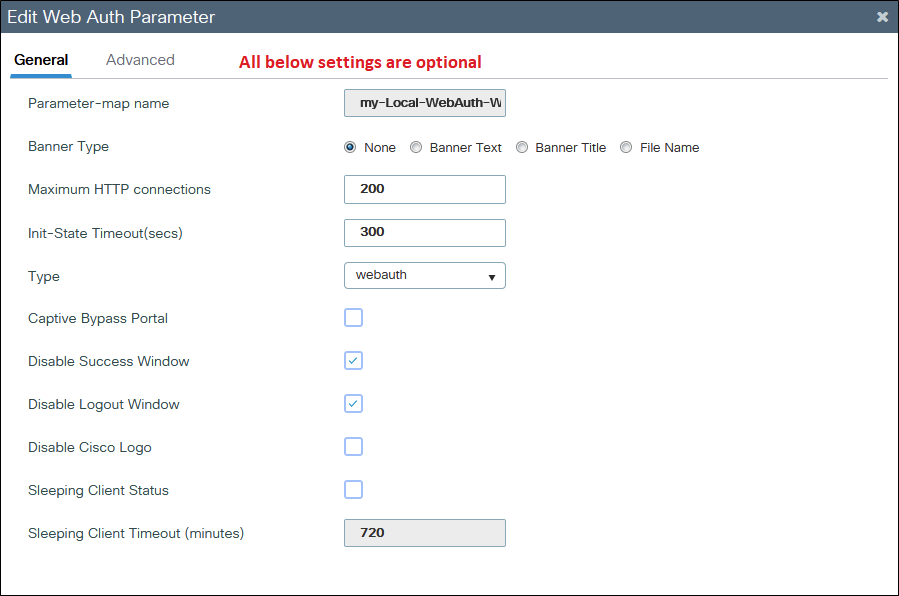Click the Init-State Timeout input box

[424, 232]
